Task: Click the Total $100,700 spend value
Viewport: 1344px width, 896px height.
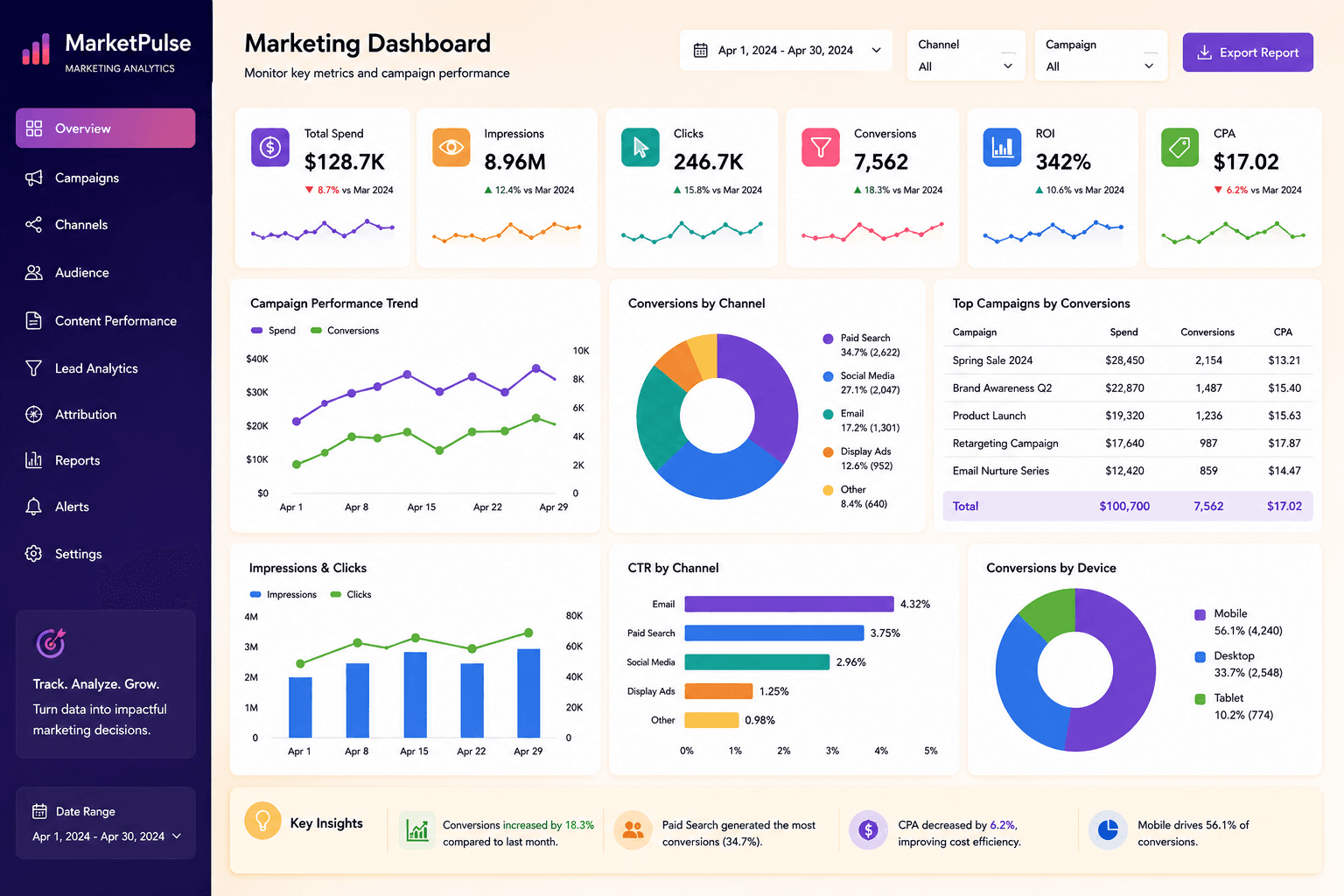Action: coord(1124,507)
